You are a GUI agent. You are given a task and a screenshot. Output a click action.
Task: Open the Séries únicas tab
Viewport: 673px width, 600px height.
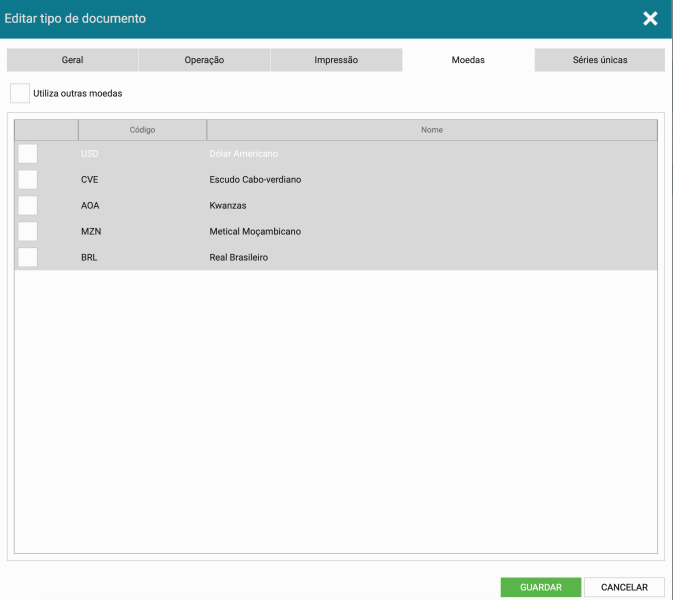click(x=600, y=60)
